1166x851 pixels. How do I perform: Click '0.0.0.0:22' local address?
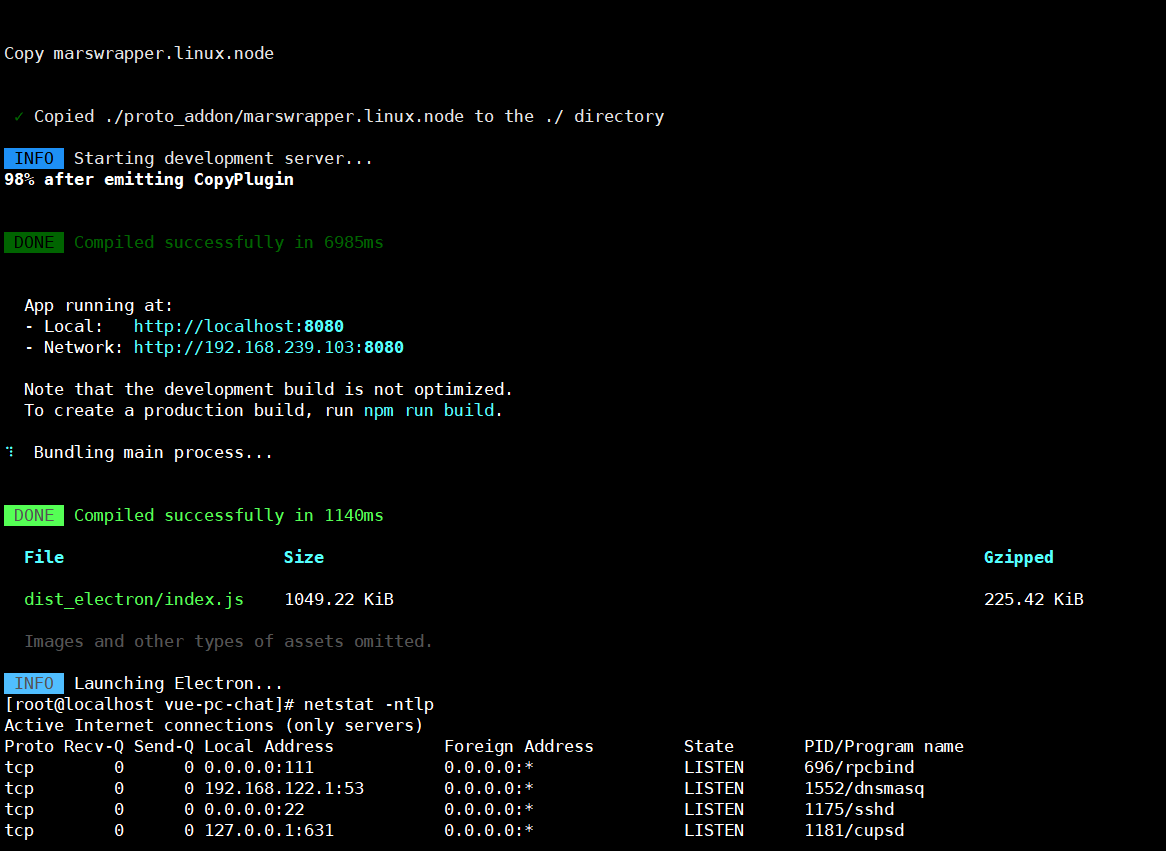pyautogui.click(x=254, y=809)
